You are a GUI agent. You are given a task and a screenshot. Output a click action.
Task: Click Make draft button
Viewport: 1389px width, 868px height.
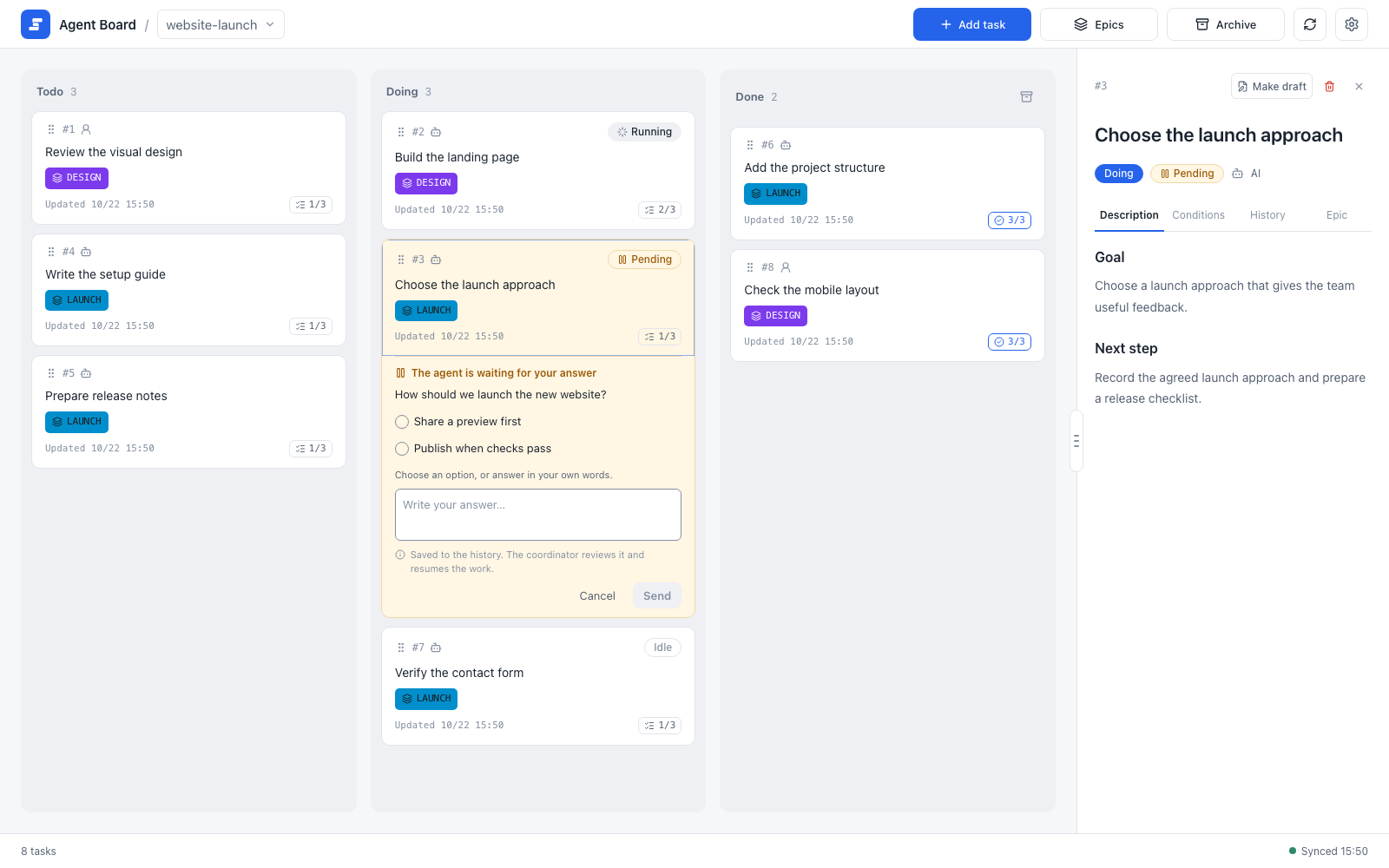(1271, 86)
